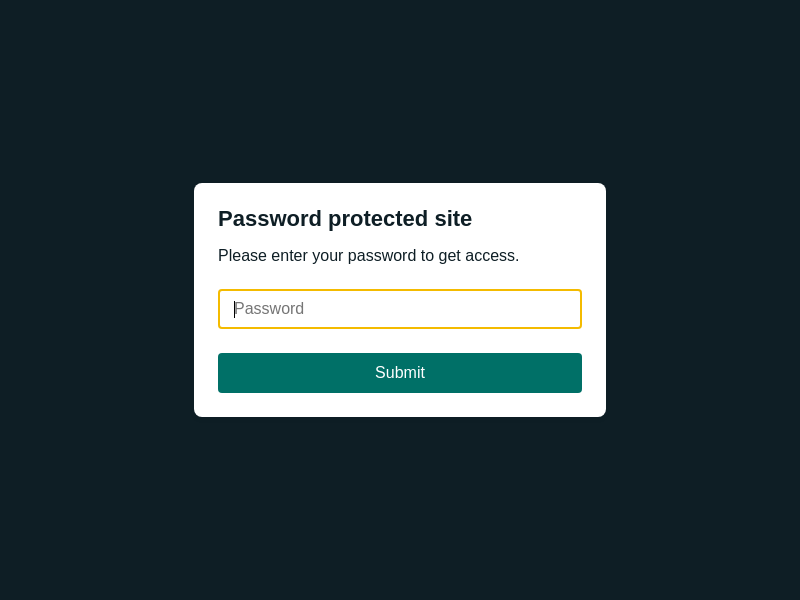Click the word "Please" in the description
The width and height of the screenshot is (800, 600).
[x=242, y=256]
